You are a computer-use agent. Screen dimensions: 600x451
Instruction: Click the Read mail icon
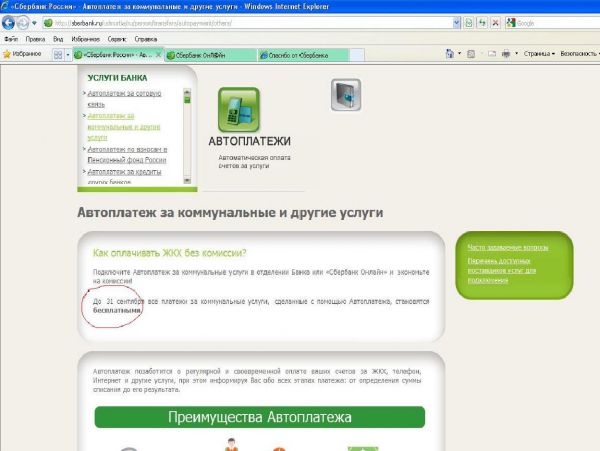coord(491,54)
